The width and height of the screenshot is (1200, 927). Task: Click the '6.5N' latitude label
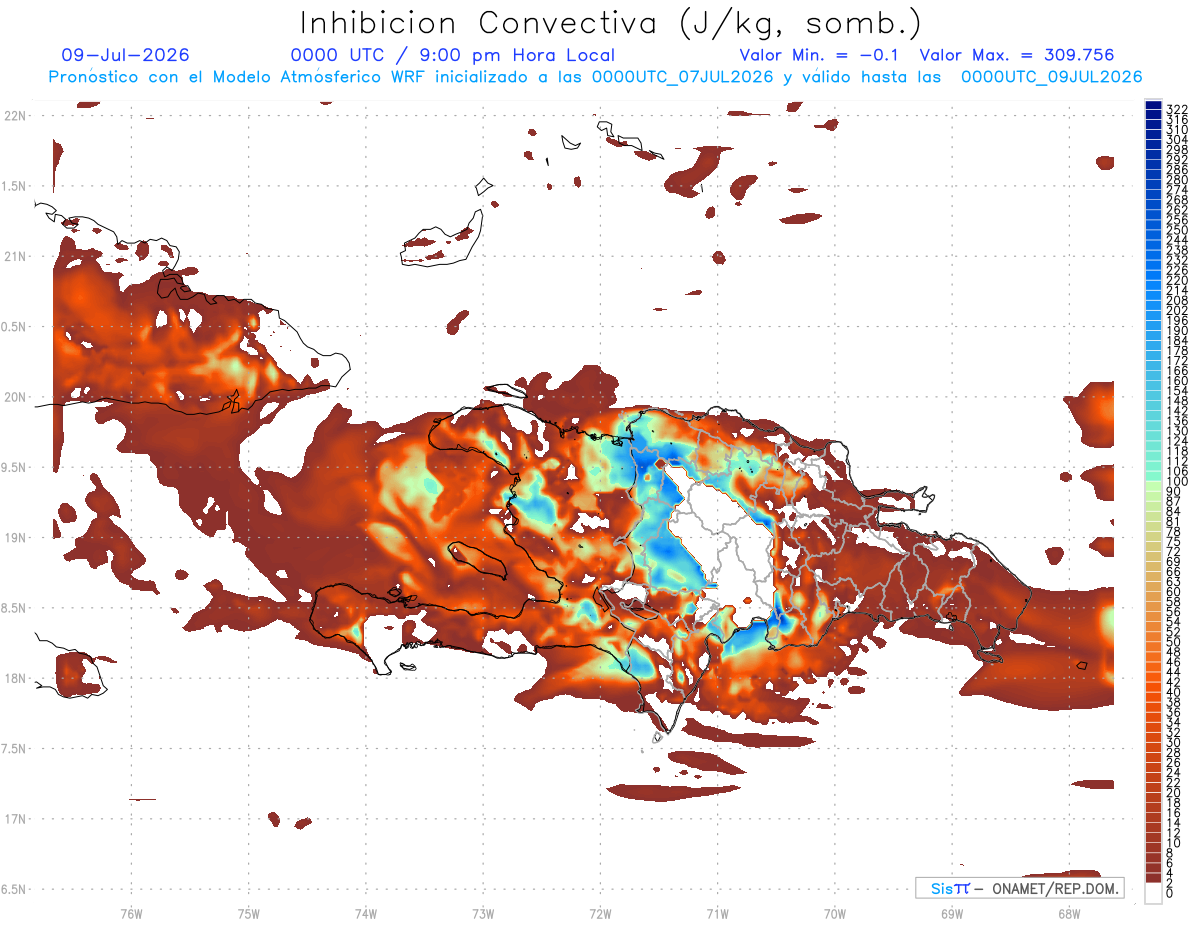point(15,890)
